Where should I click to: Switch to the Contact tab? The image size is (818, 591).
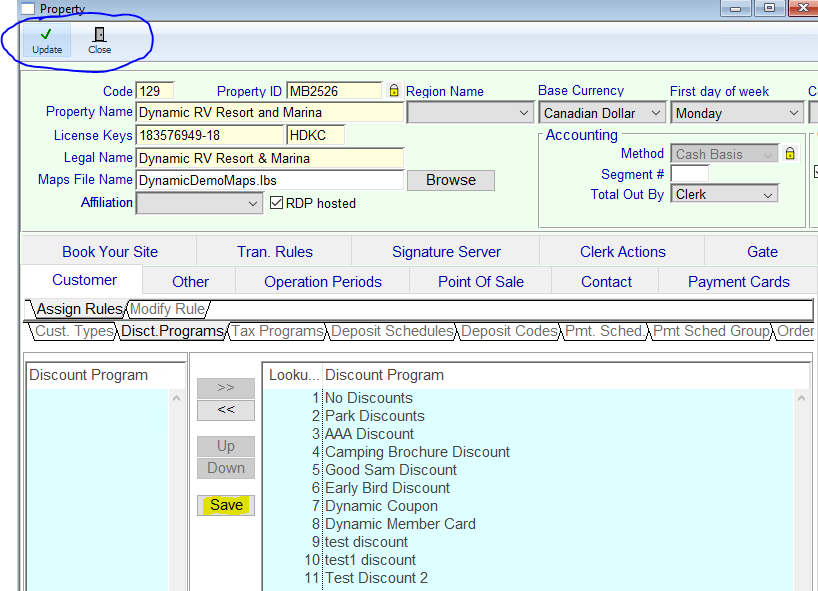click(606, 282)
